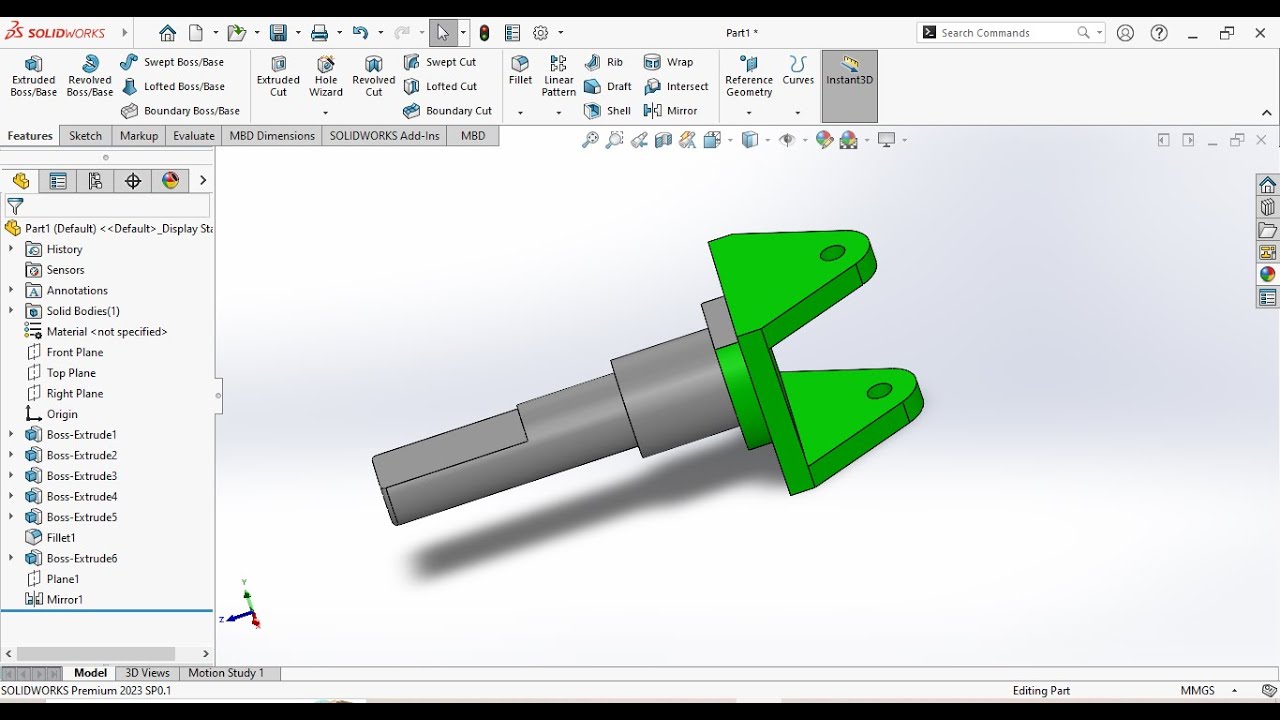
Task: Expand more manager tabs arrow
Action: [x=203, y=181]
